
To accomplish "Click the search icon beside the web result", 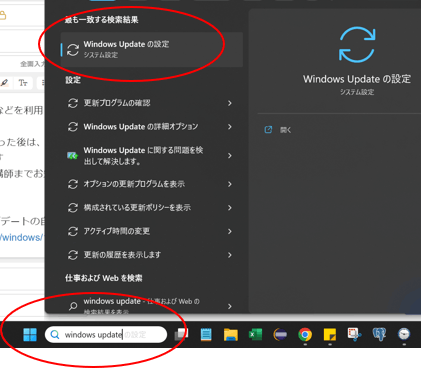I will click(73, 306).
